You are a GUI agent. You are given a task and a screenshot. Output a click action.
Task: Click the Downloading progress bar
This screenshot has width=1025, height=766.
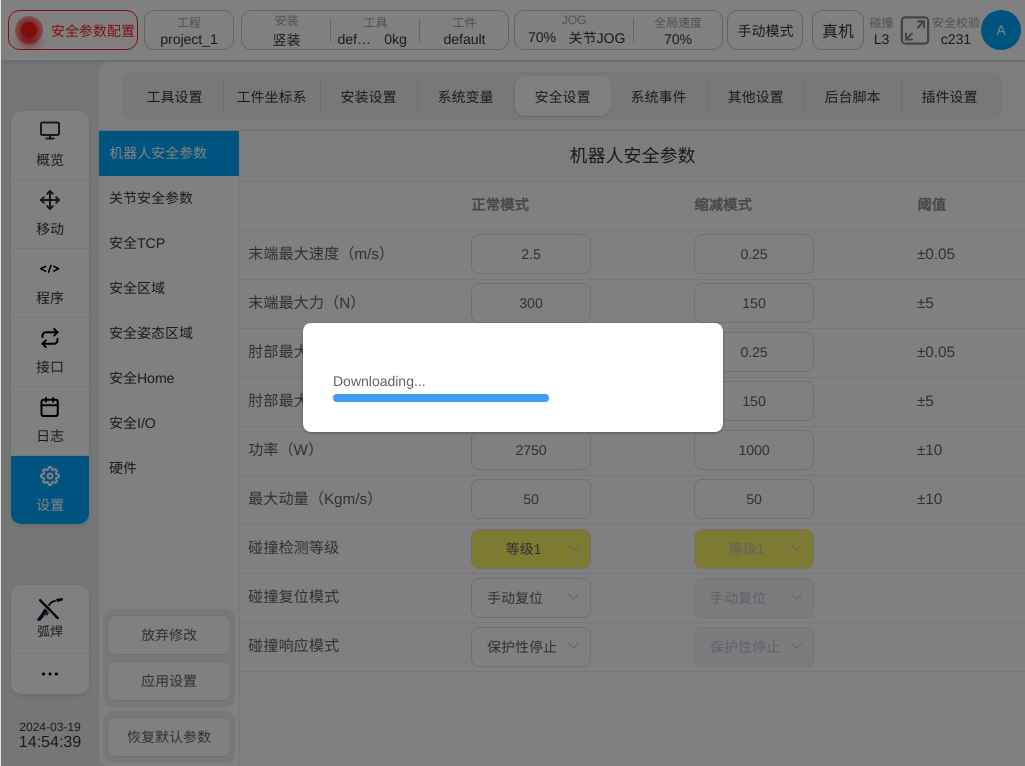(441, 398)
